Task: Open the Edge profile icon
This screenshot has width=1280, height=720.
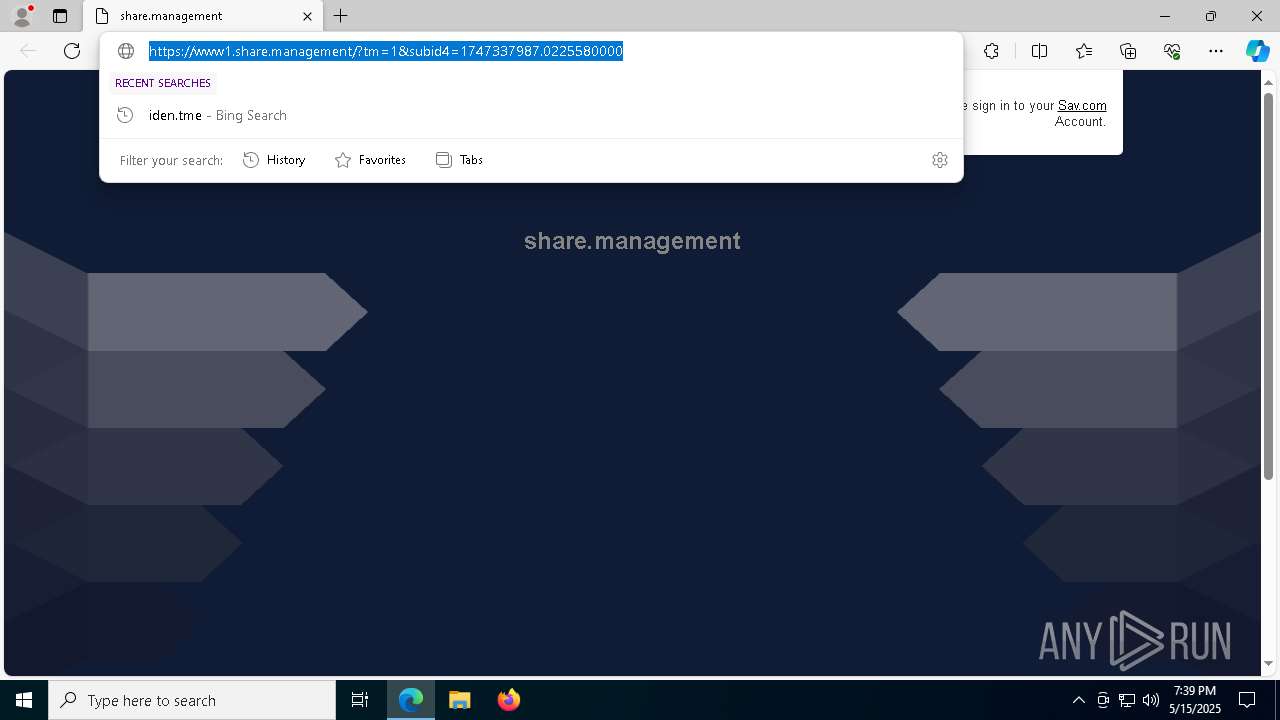Action: point(22,16)
